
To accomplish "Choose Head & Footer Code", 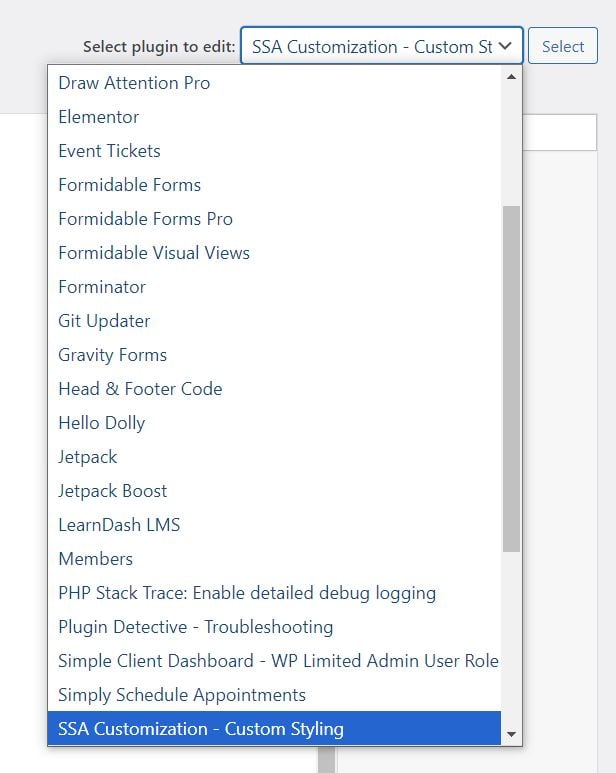I will (274, 389).
